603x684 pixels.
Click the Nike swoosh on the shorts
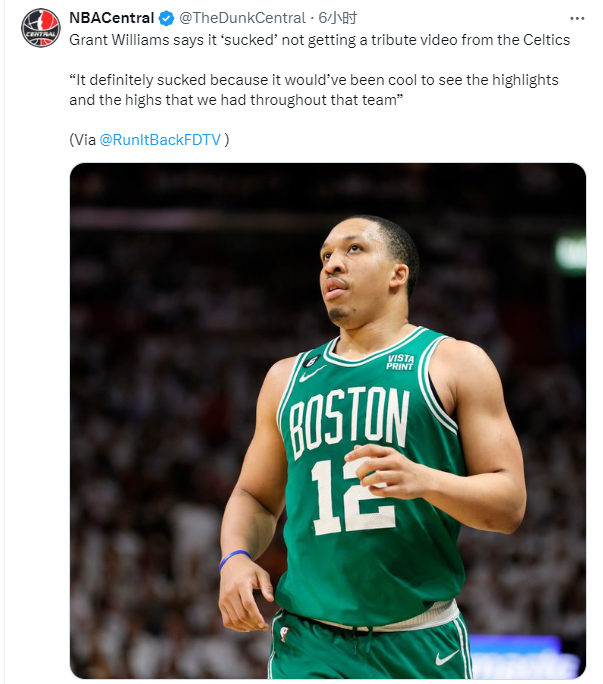448,657
